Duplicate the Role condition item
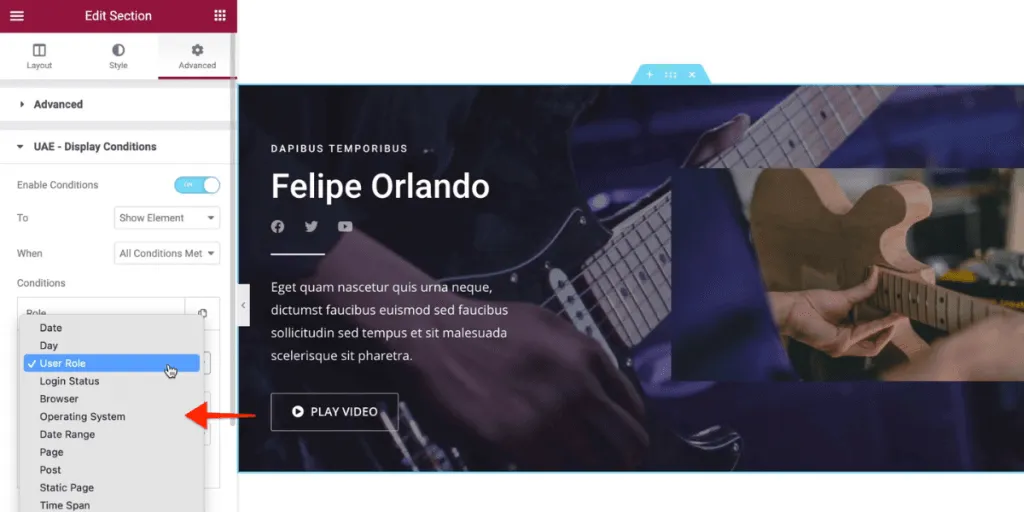1024x512 pixels. click(202, 313)
